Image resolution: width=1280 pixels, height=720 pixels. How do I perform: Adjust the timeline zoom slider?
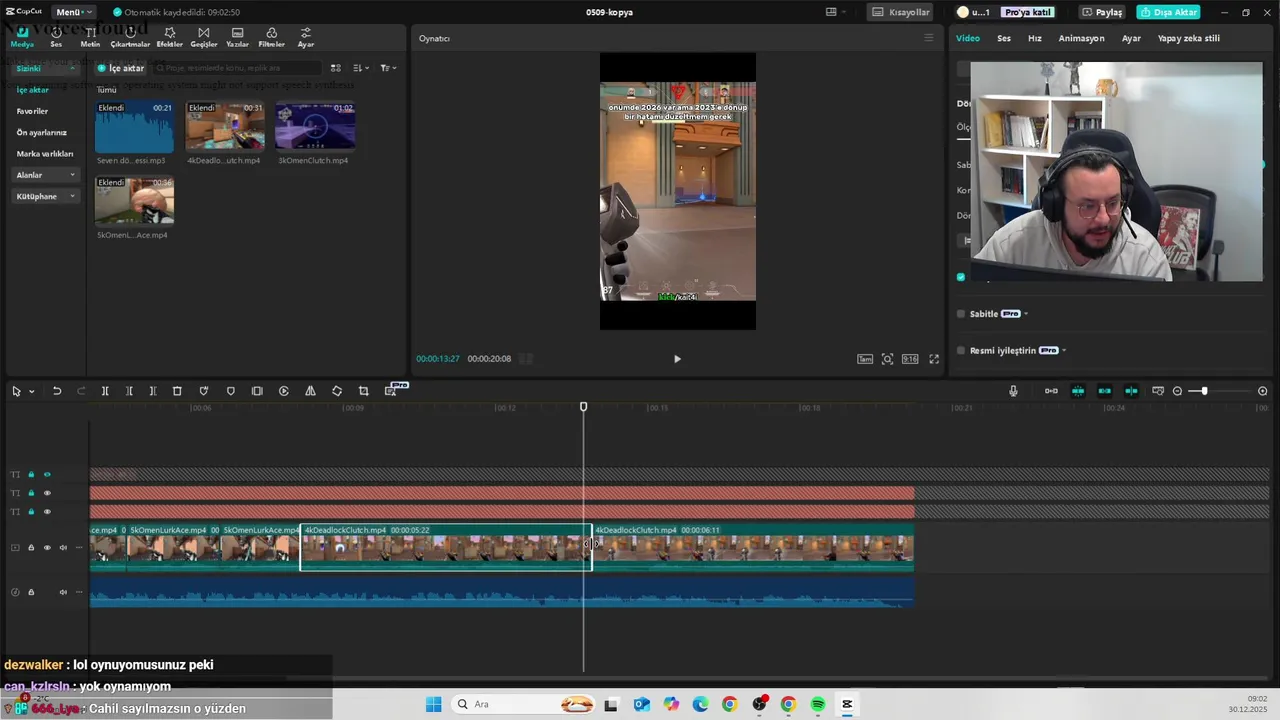coord(1204,391)
